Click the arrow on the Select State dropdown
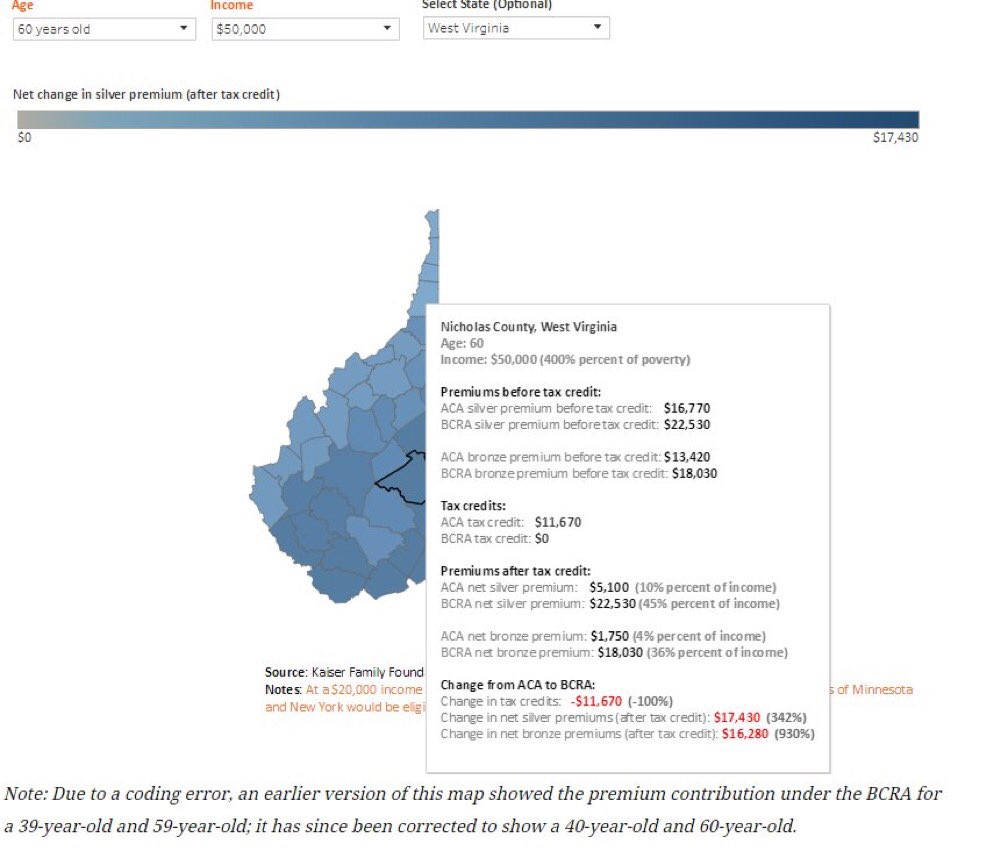 point(597,27)
